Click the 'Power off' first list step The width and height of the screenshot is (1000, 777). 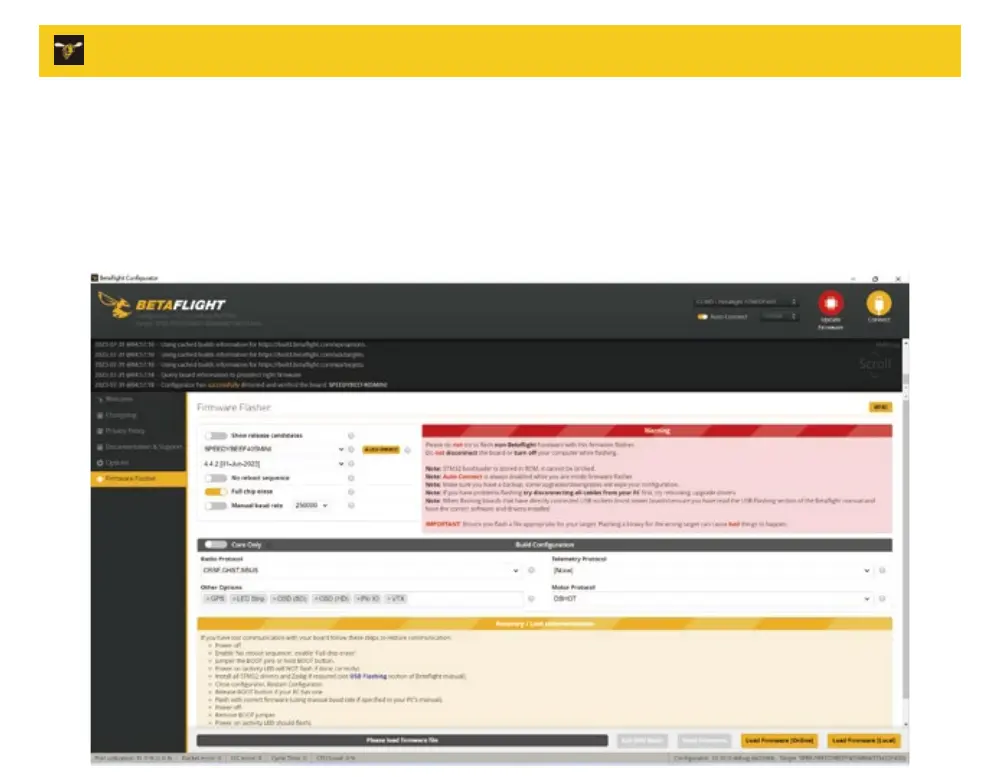[x=228, y=646]
